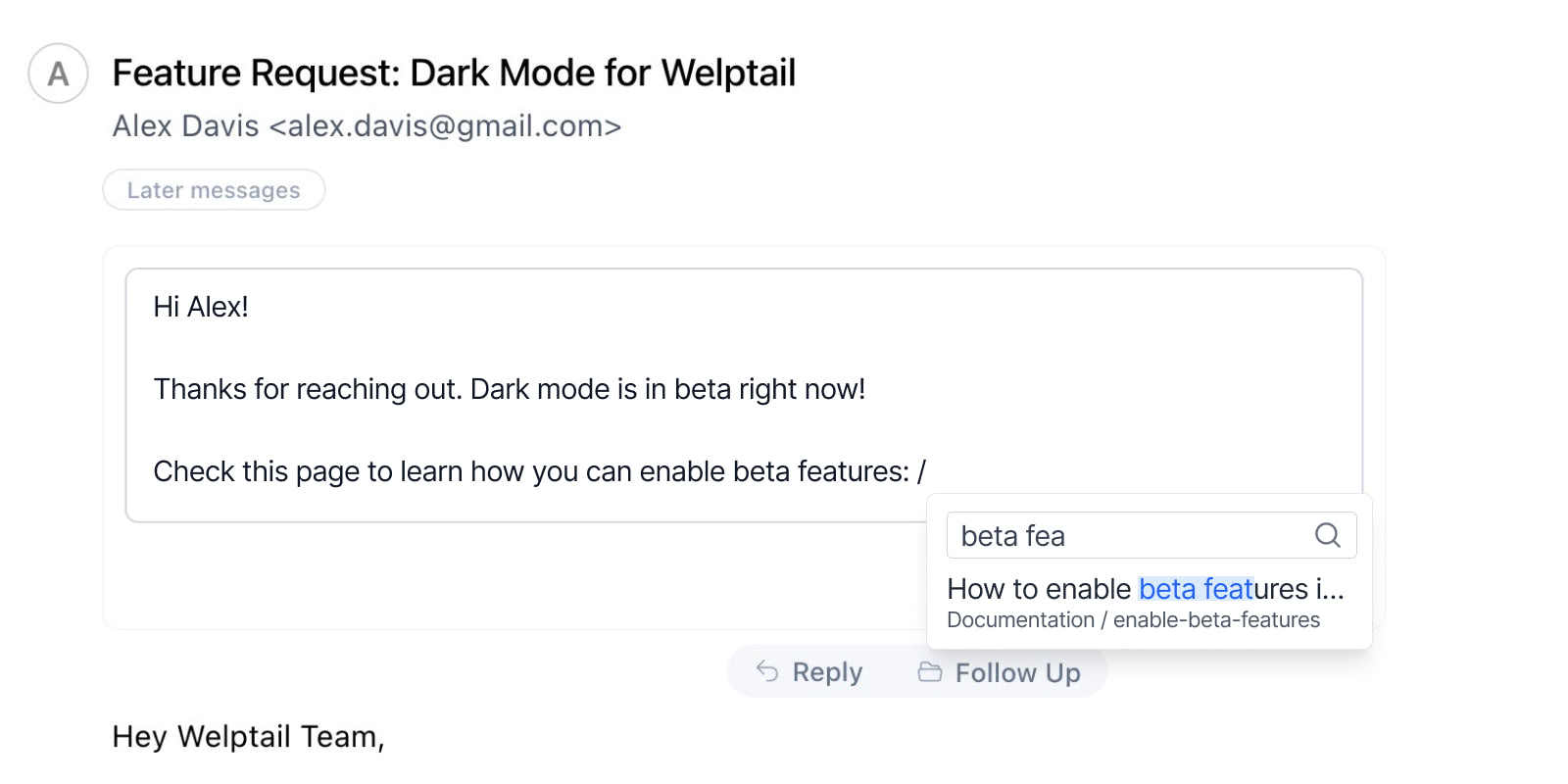1568x784 pixels.
Task: Click the "Documentation / enable-beta-features" path
Action: coord(1133,620)
